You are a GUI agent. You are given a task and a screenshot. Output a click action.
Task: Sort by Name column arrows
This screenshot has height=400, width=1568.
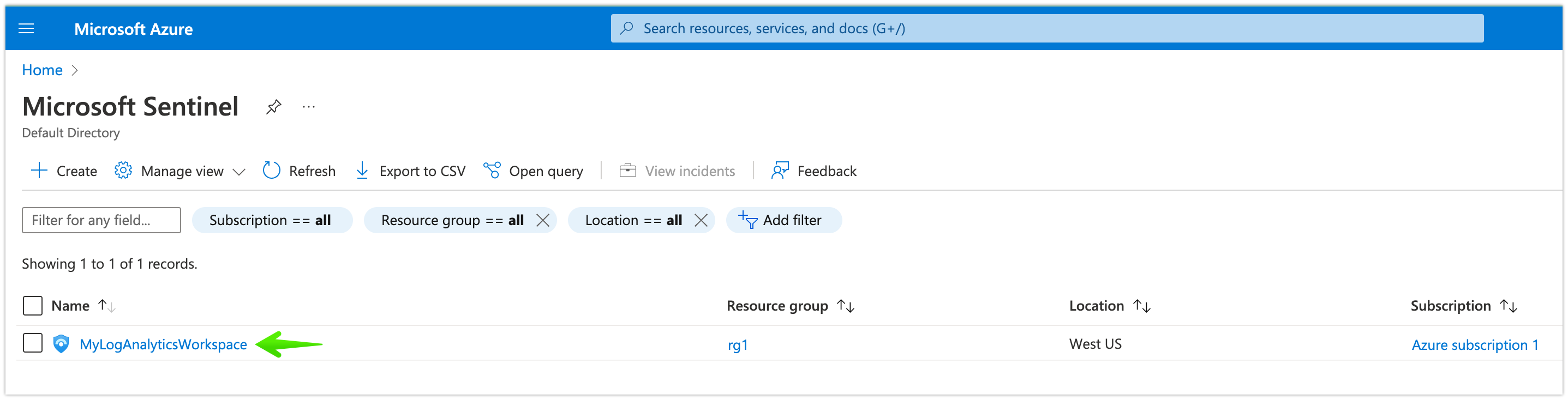coord(106,306)
